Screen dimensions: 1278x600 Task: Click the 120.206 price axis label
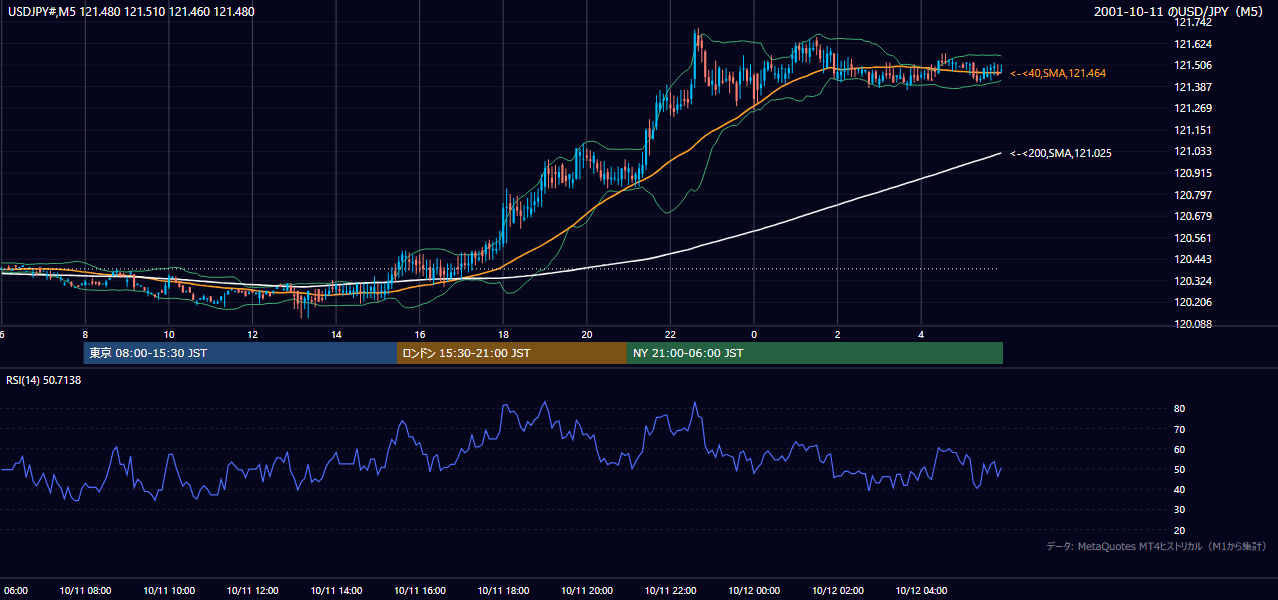[1192, 302]
